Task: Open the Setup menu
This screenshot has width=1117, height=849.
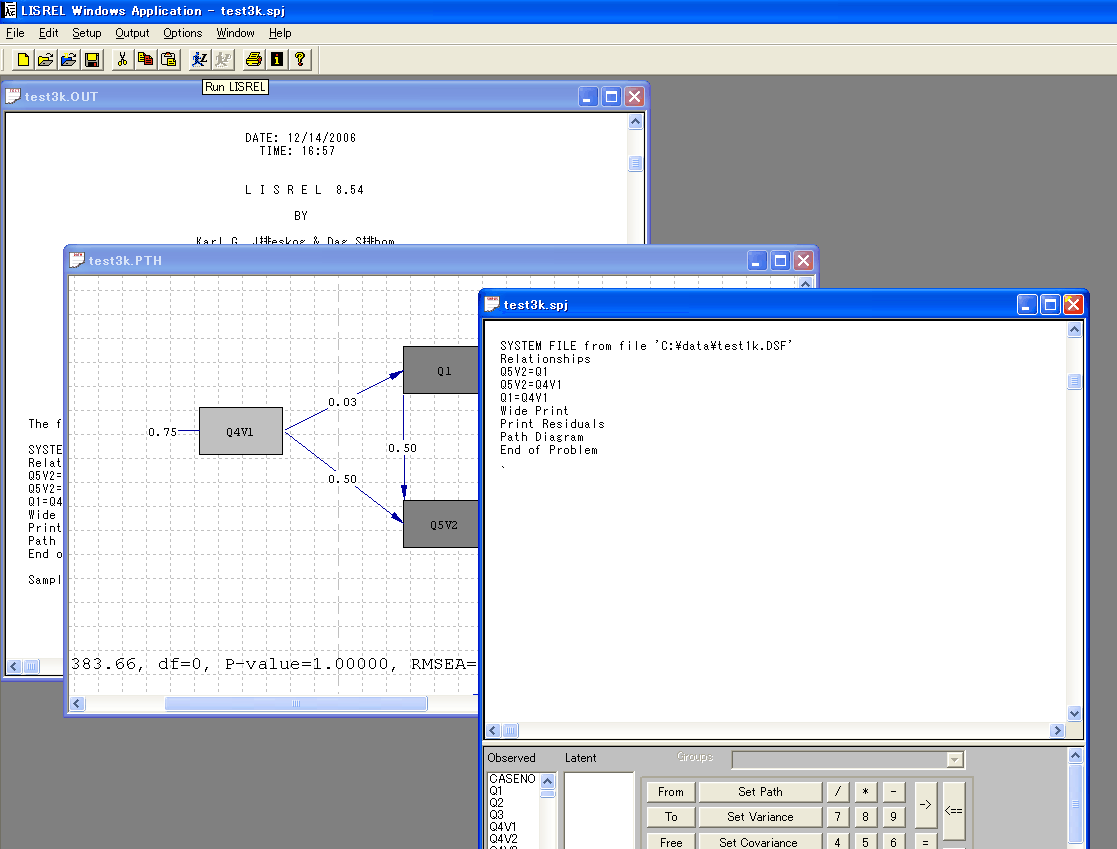Action: [x=87, y=33]
